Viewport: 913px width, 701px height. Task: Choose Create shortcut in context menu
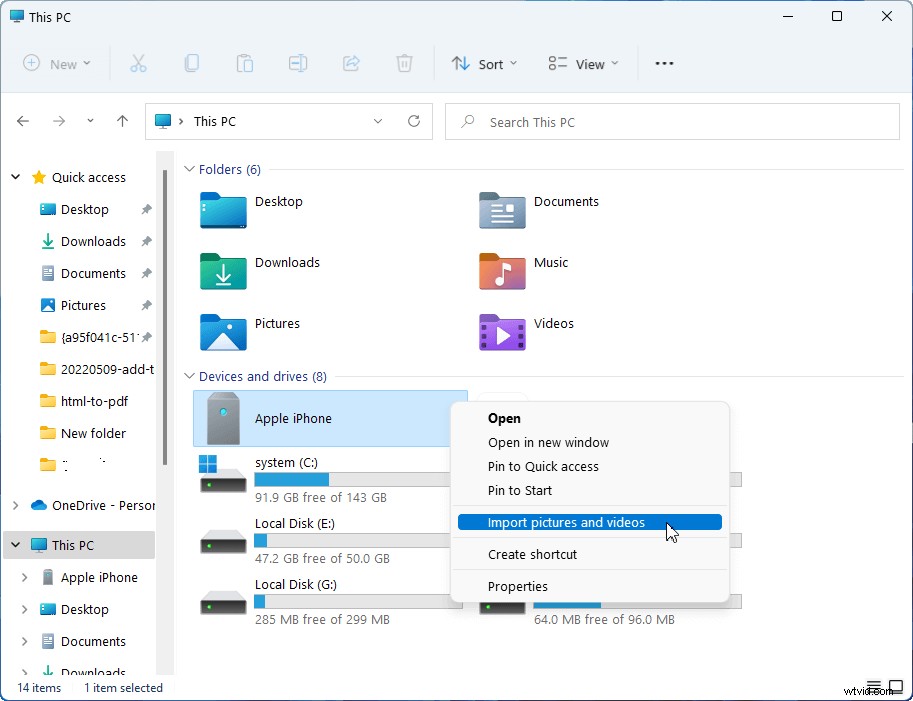tap(589, 554)
